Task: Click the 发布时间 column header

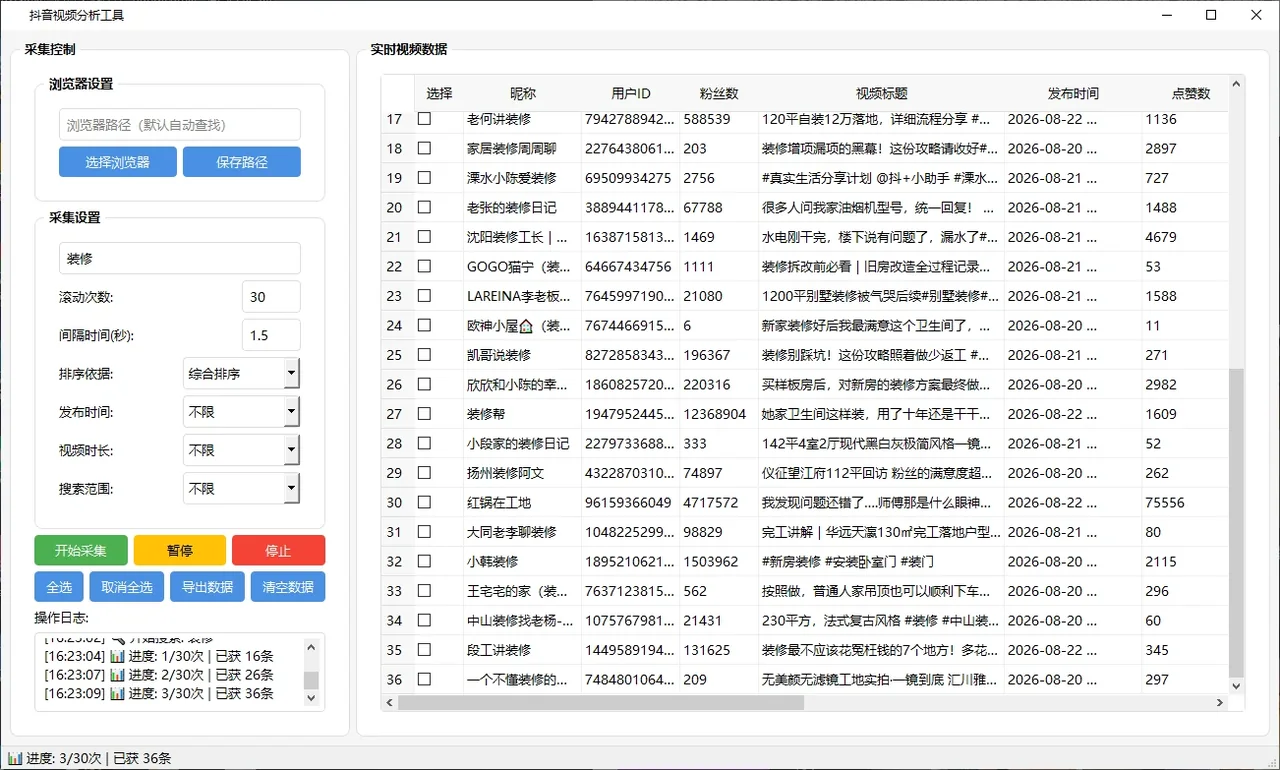Action: [1073, 93]
